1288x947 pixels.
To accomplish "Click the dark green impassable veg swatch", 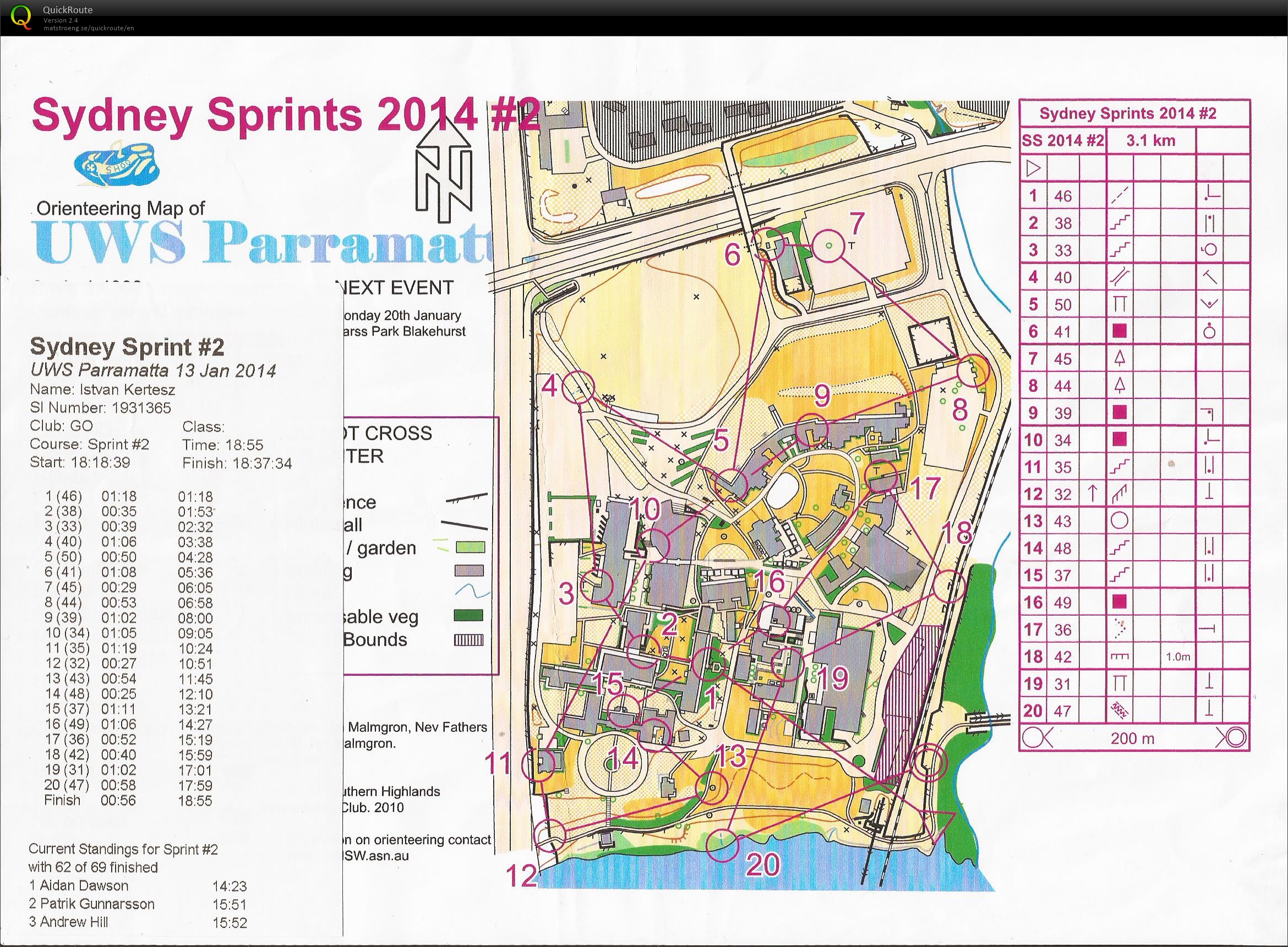I will (x=468, y=616).
